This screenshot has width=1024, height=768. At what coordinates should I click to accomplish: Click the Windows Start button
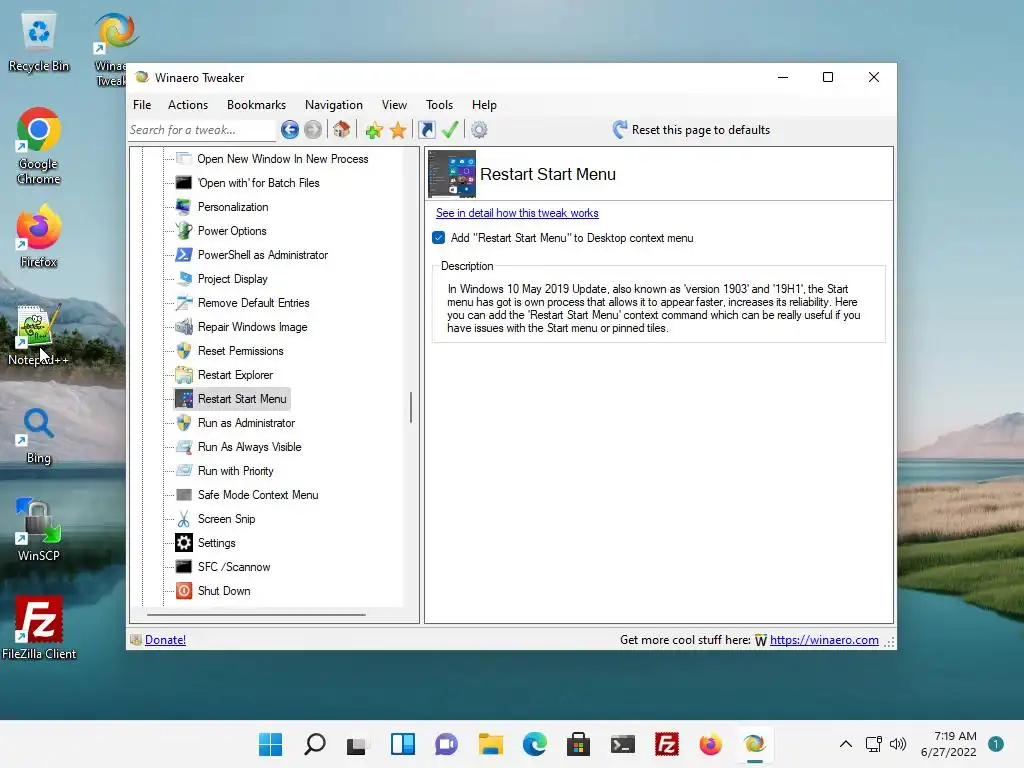coord(270,744)
